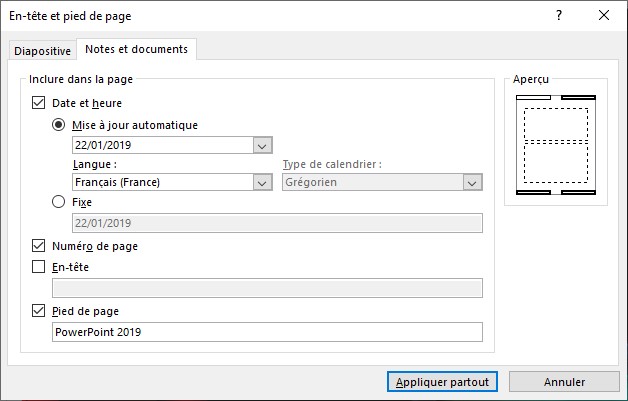The height and width of the screenshot is (401, 628).
Task: Enable the En-tête checkbox
Action: coord(39,267)
